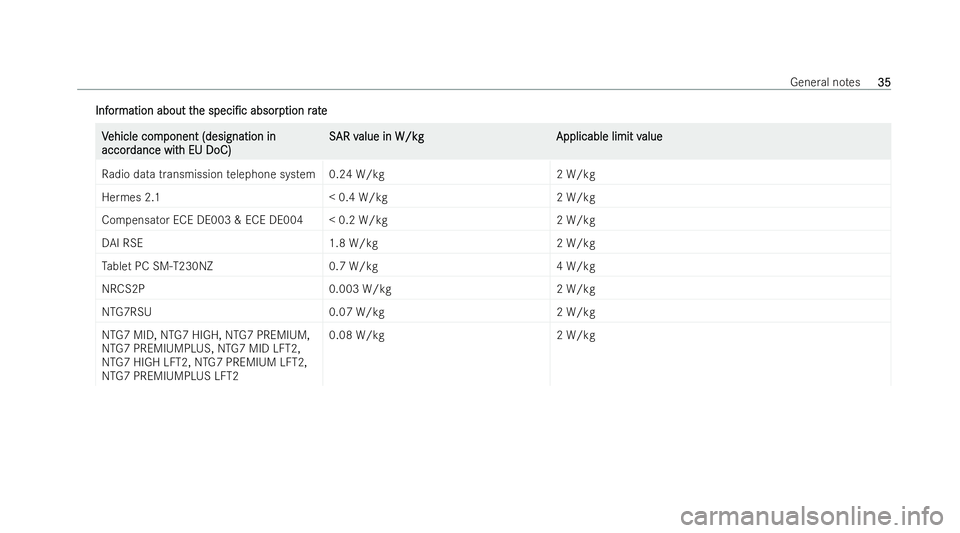
Task: Select the 'Applicable limit value' column header
Action: tap(609, 136)
